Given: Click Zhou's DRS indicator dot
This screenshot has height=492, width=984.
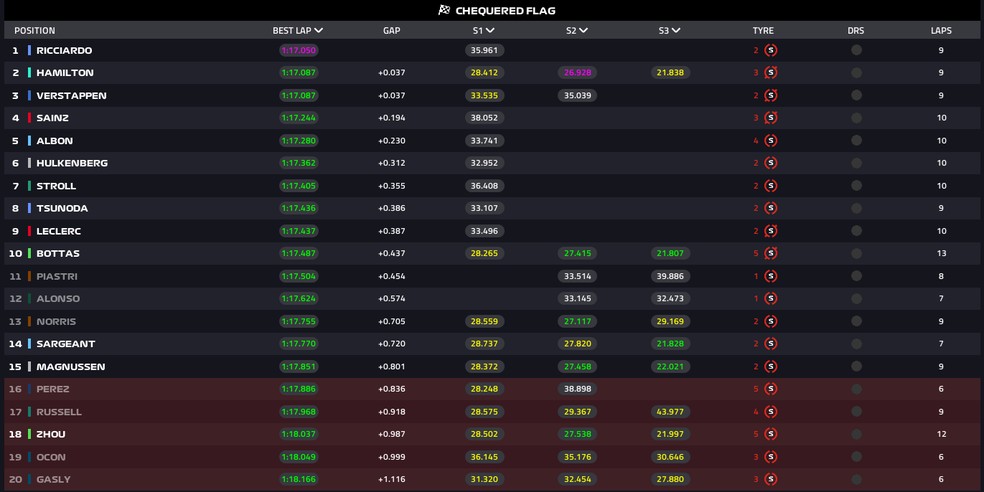Looking at the screenshot, I should [856, 434].
